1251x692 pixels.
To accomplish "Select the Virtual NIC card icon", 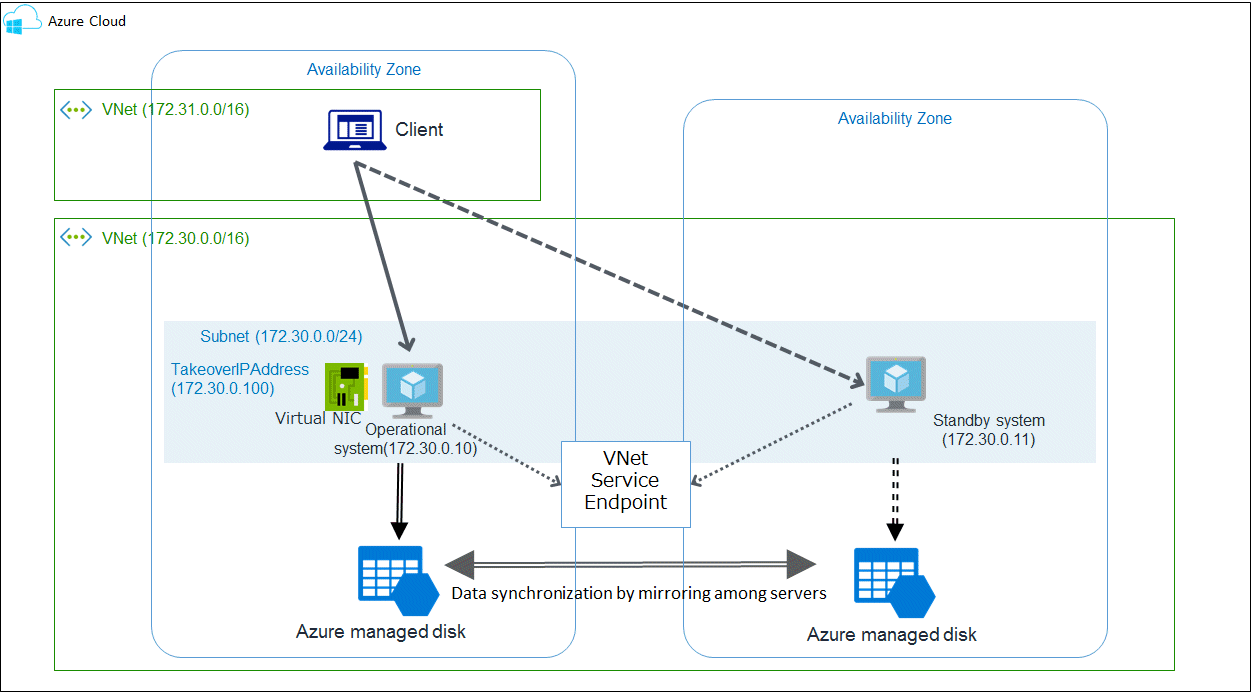I will click(x=346, y=387).
